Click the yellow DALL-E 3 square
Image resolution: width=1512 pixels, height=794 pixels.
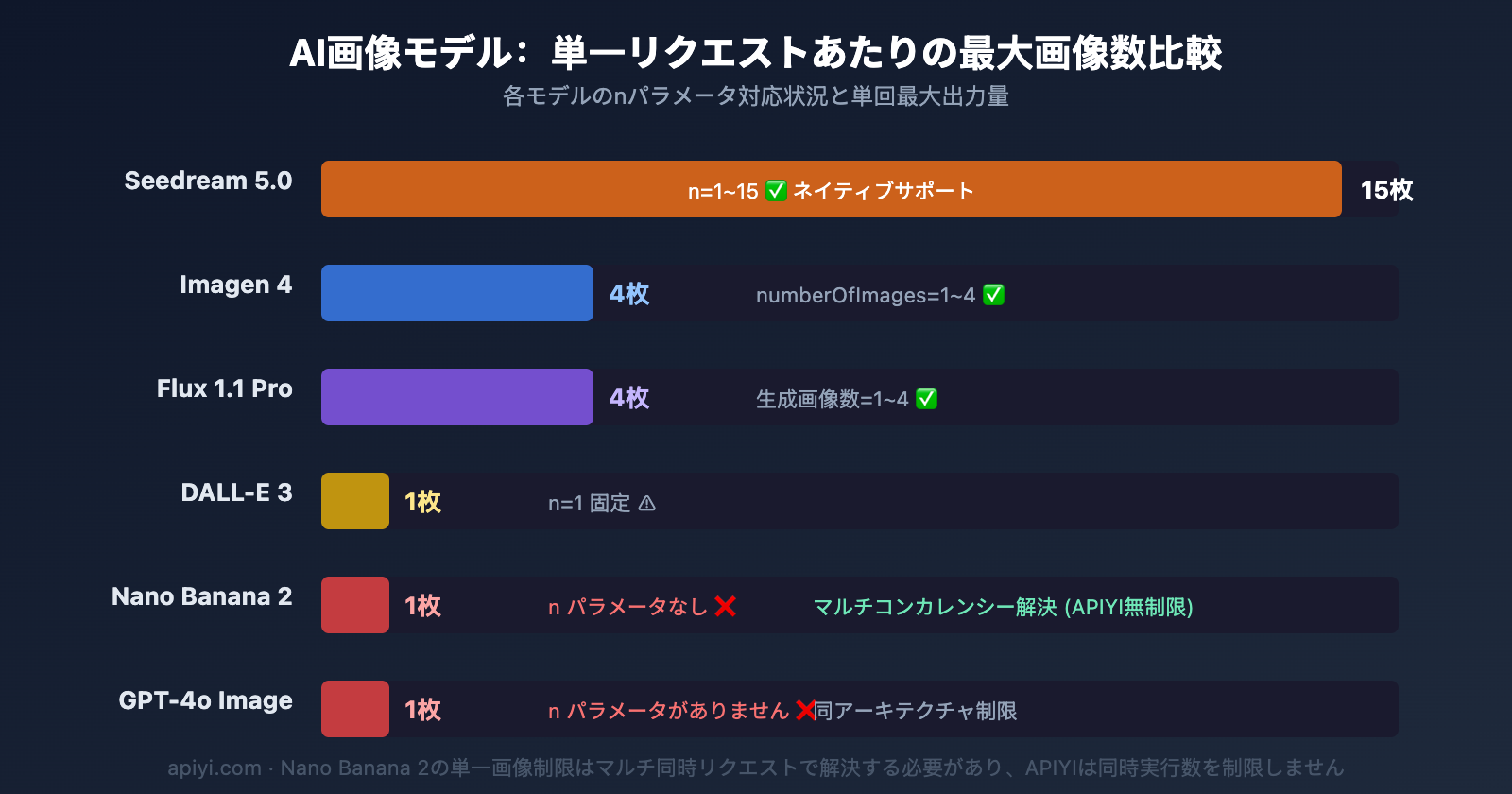tap(355, 501)
